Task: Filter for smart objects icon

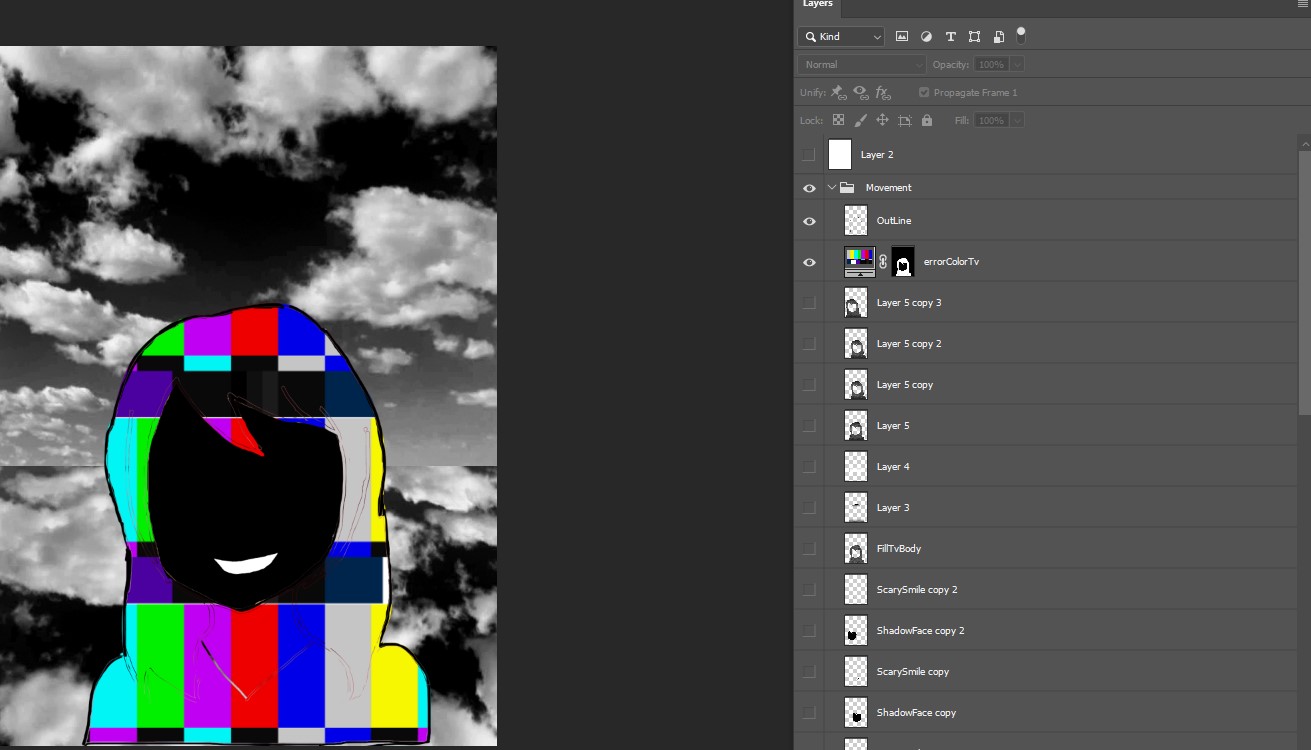Action: (x=998, y=37)
